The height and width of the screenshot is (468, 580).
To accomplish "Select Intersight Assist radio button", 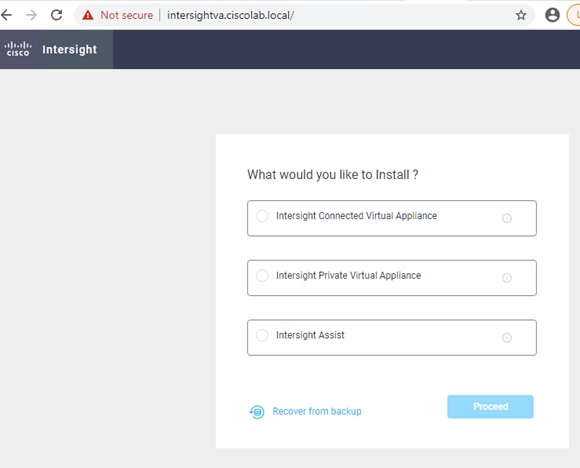I will tap(262, 335).
